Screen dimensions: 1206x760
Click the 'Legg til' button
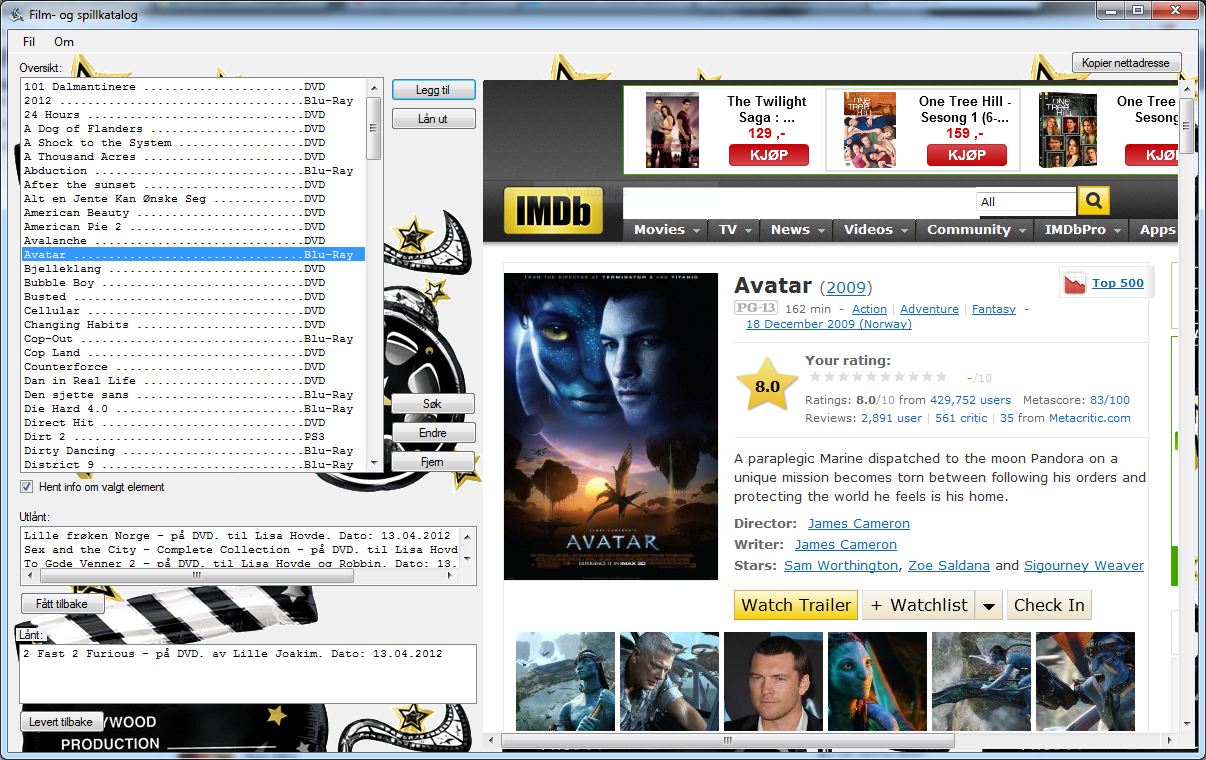433,90
